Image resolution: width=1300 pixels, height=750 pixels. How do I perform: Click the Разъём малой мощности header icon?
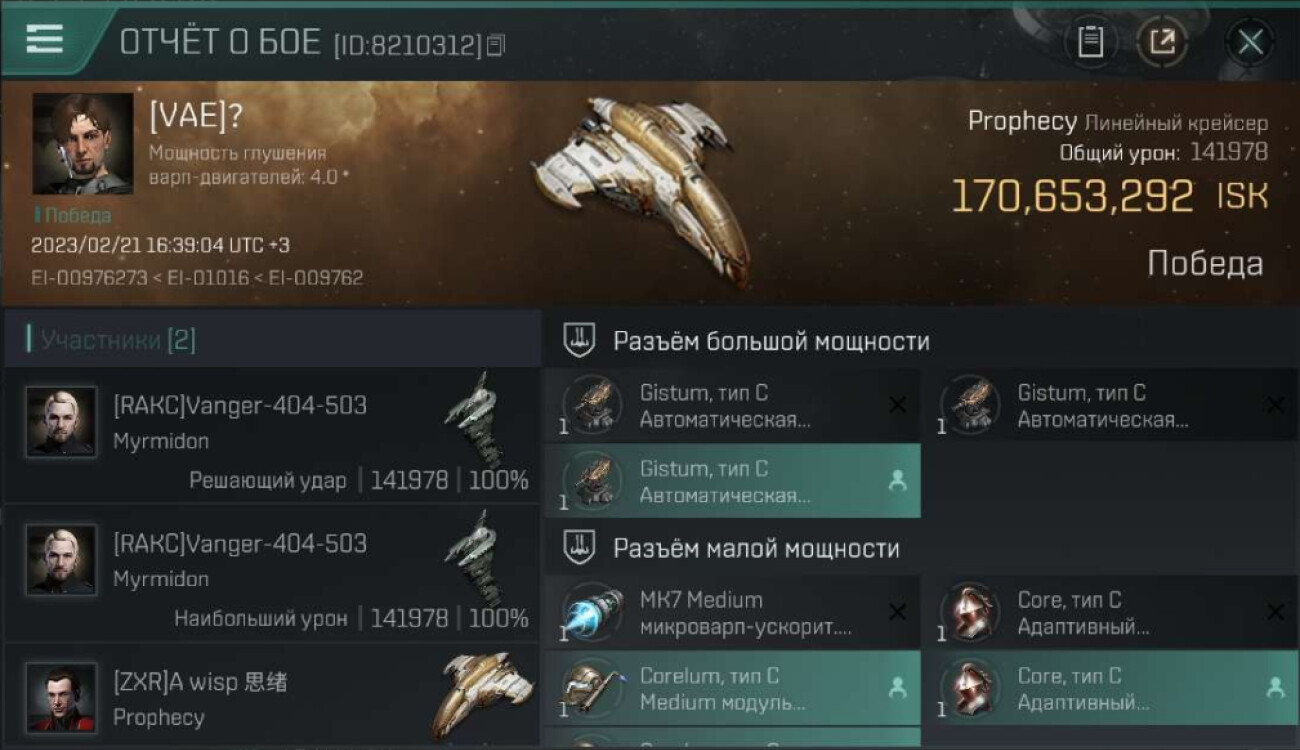580,548
